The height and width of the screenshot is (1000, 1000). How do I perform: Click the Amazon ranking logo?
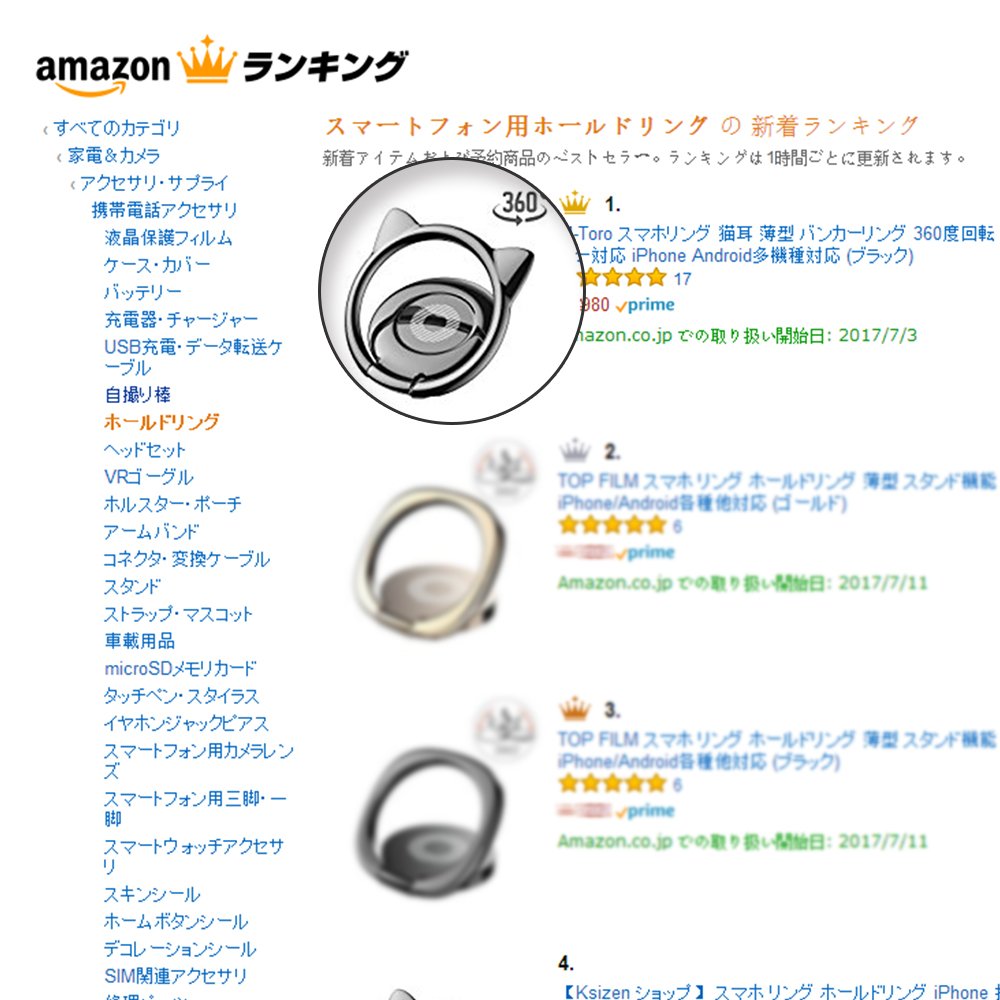coord(221,67)
